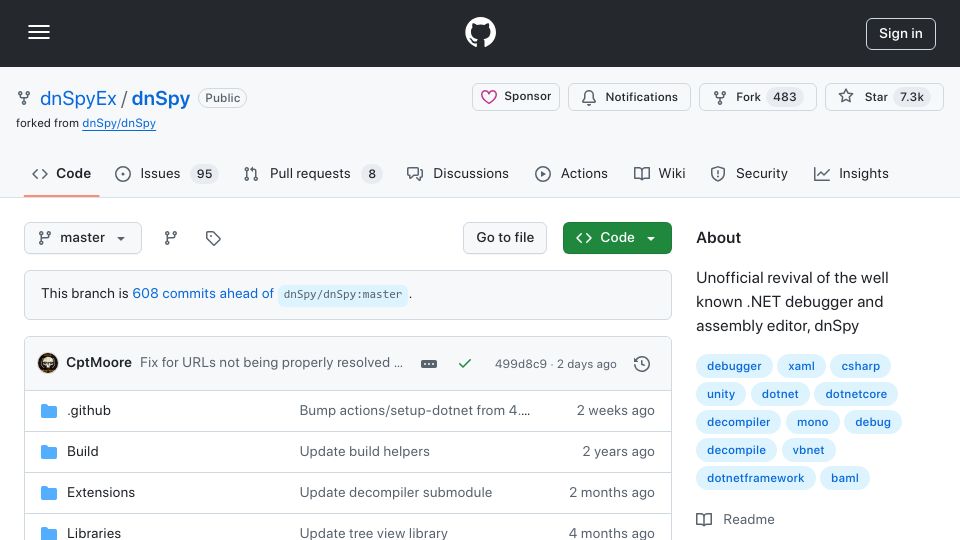Open Update tree view library commit
Viewport: 960px width, 540px height.
coord(373,533)
